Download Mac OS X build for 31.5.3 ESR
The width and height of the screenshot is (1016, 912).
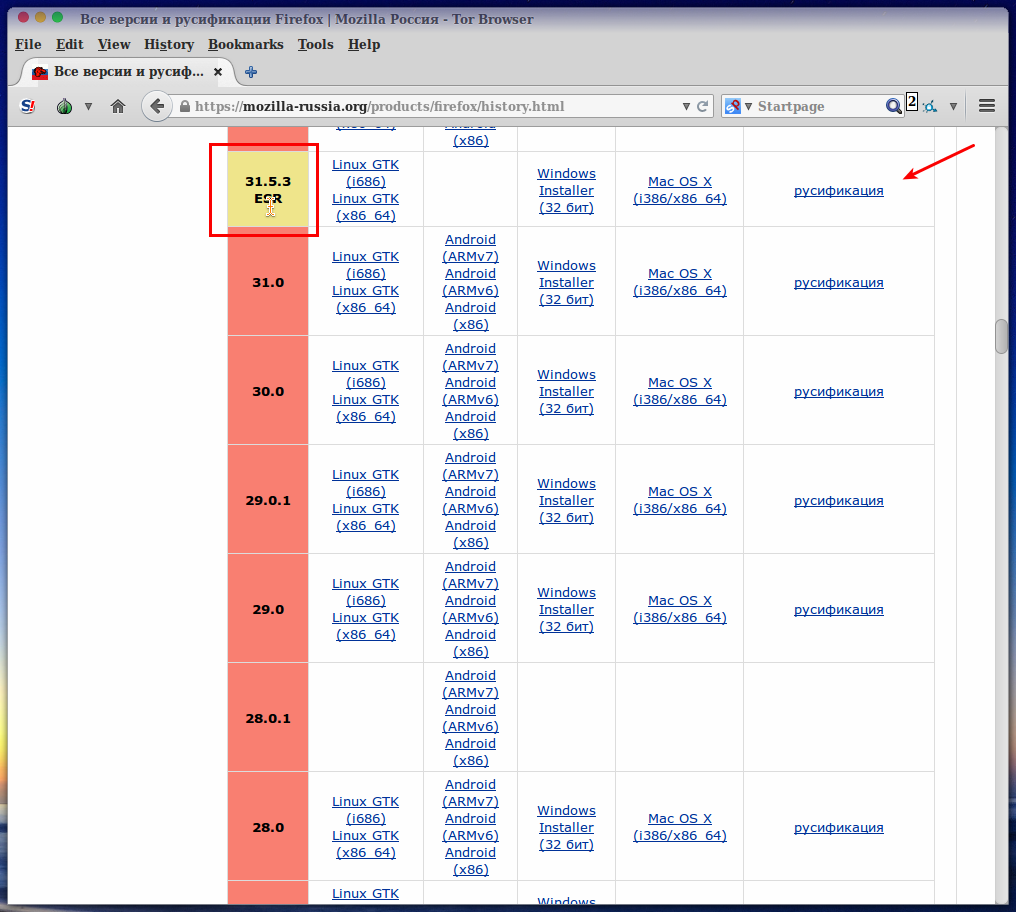point(680,190)
